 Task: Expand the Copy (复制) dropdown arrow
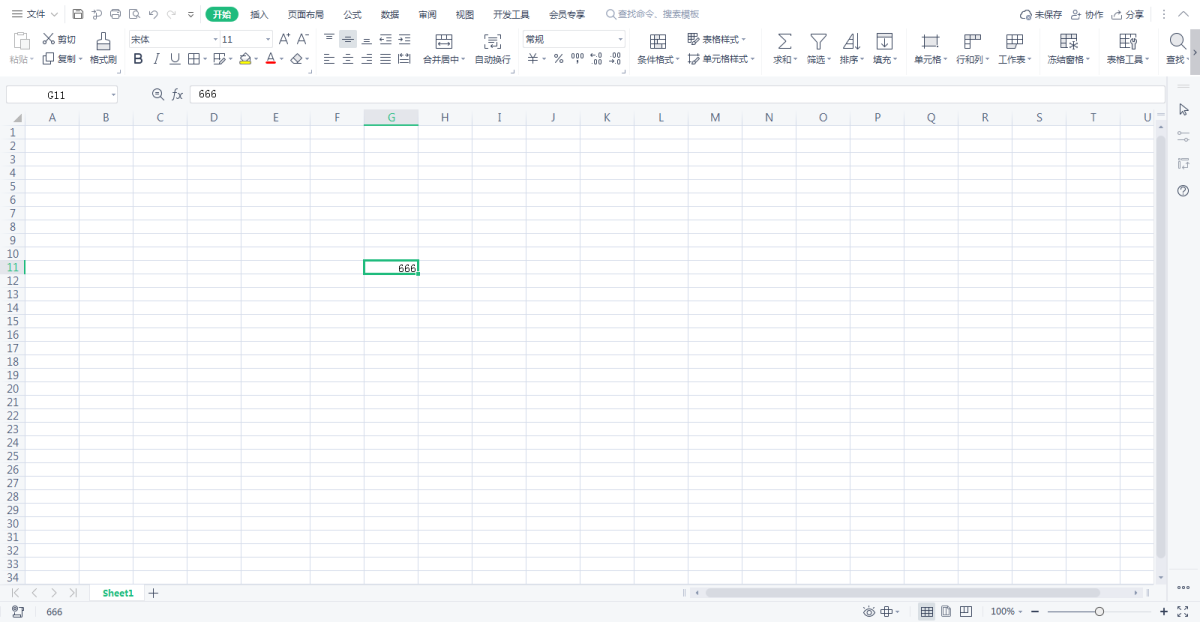point(80,59)
